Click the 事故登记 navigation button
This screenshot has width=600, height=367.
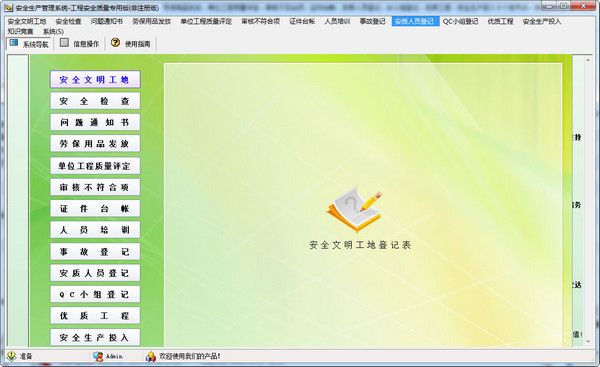95,251
